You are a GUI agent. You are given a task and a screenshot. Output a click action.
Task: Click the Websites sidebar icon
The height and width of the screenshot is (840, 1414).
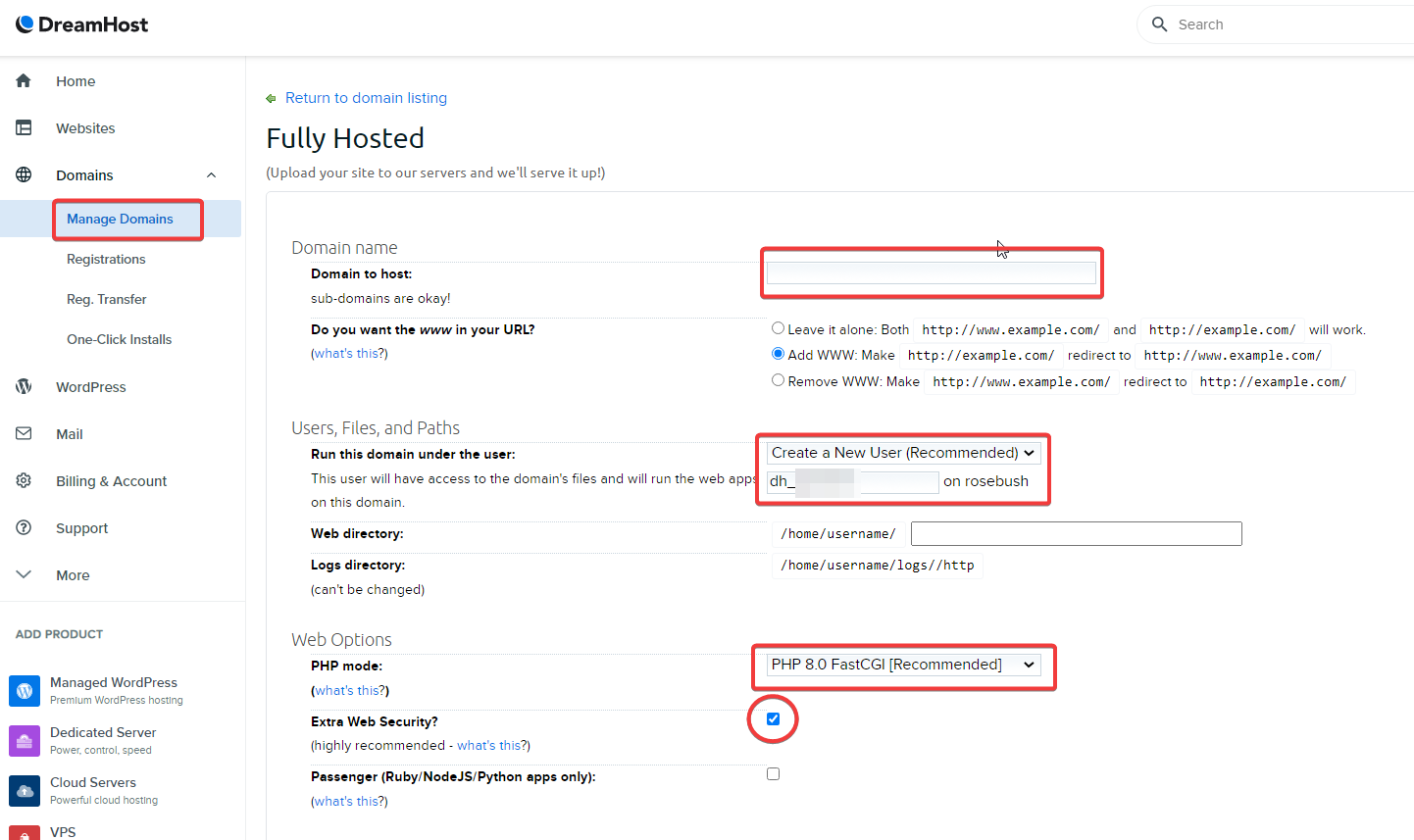[24, 127]
